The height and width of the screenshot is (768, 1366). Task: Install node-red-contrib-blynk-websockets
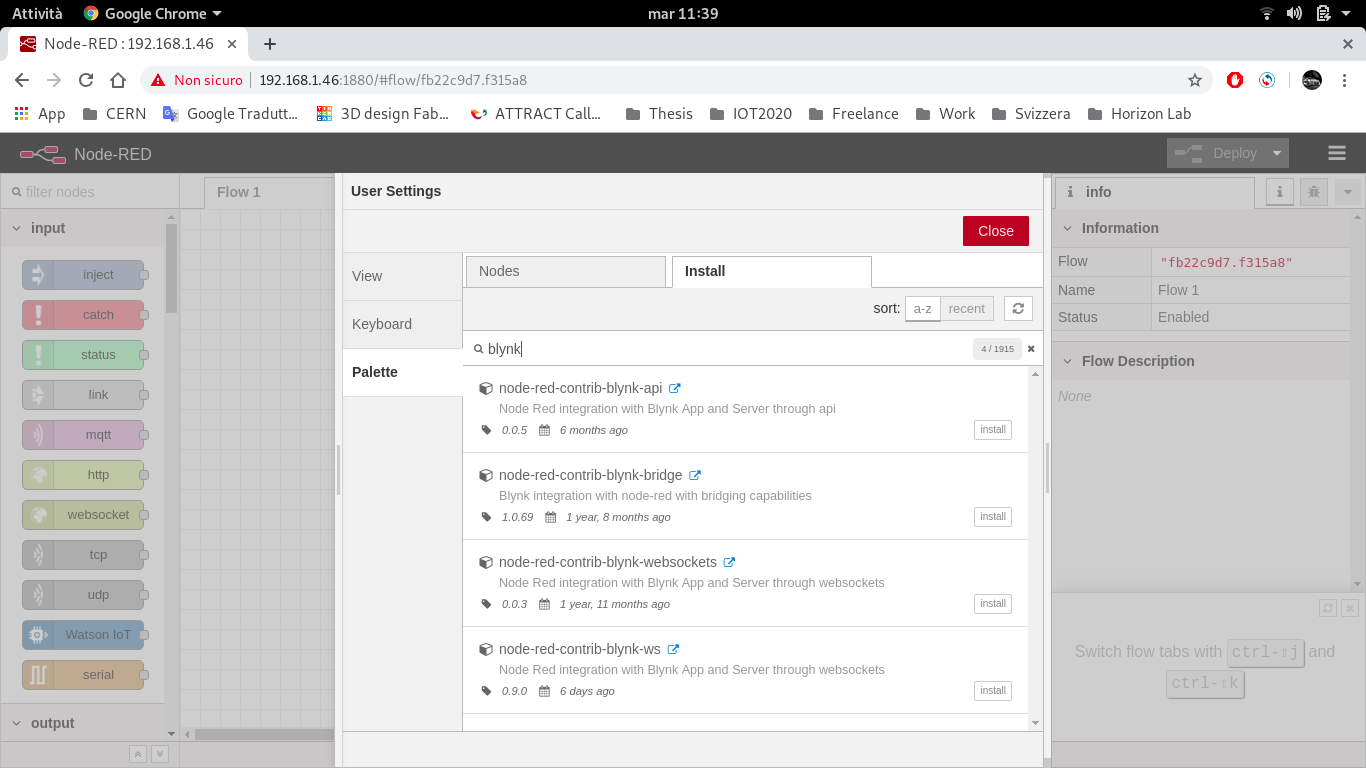click(x=993, y=604)
